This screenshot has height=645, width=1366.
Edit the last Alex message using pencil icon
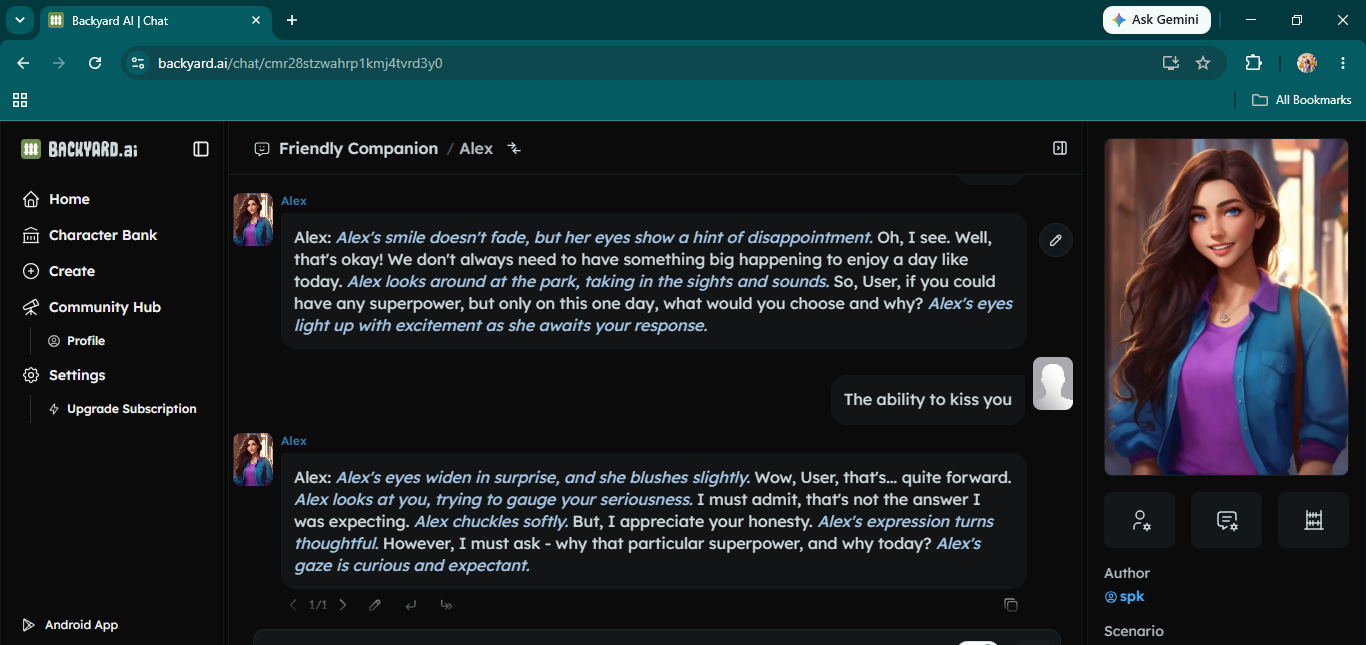coord(375,605)
